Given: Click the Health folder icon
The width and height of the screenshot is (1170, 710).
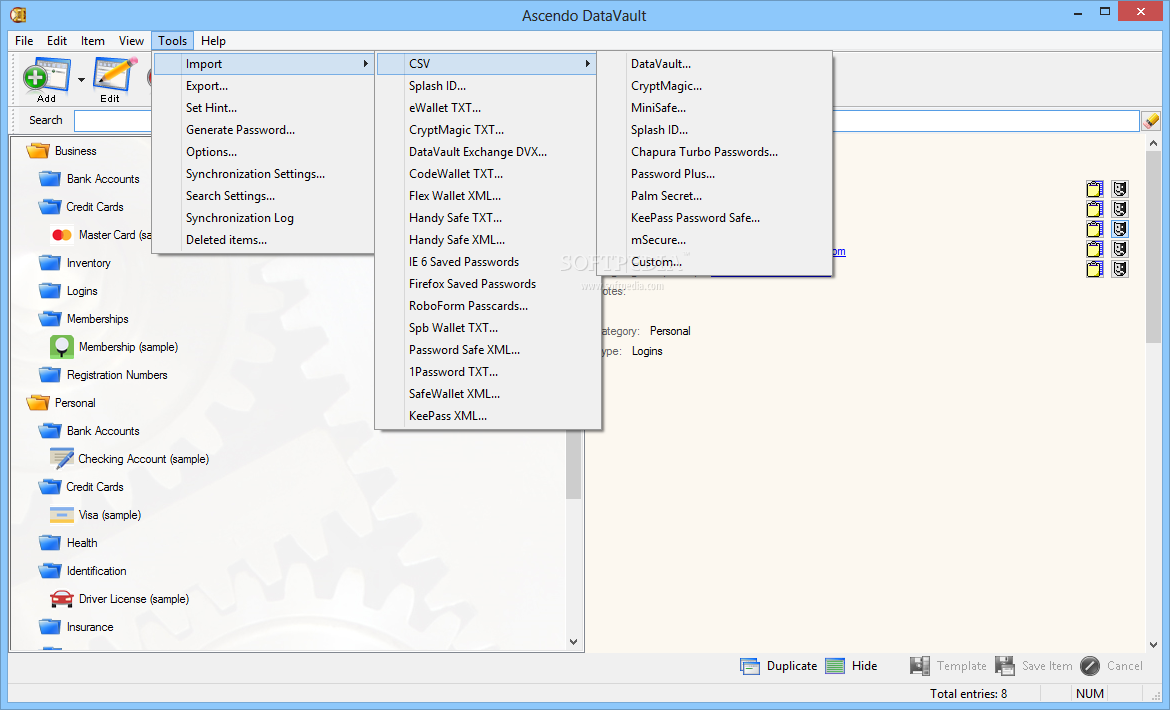Looking at the screenshot, I should [x=50, y=543].
